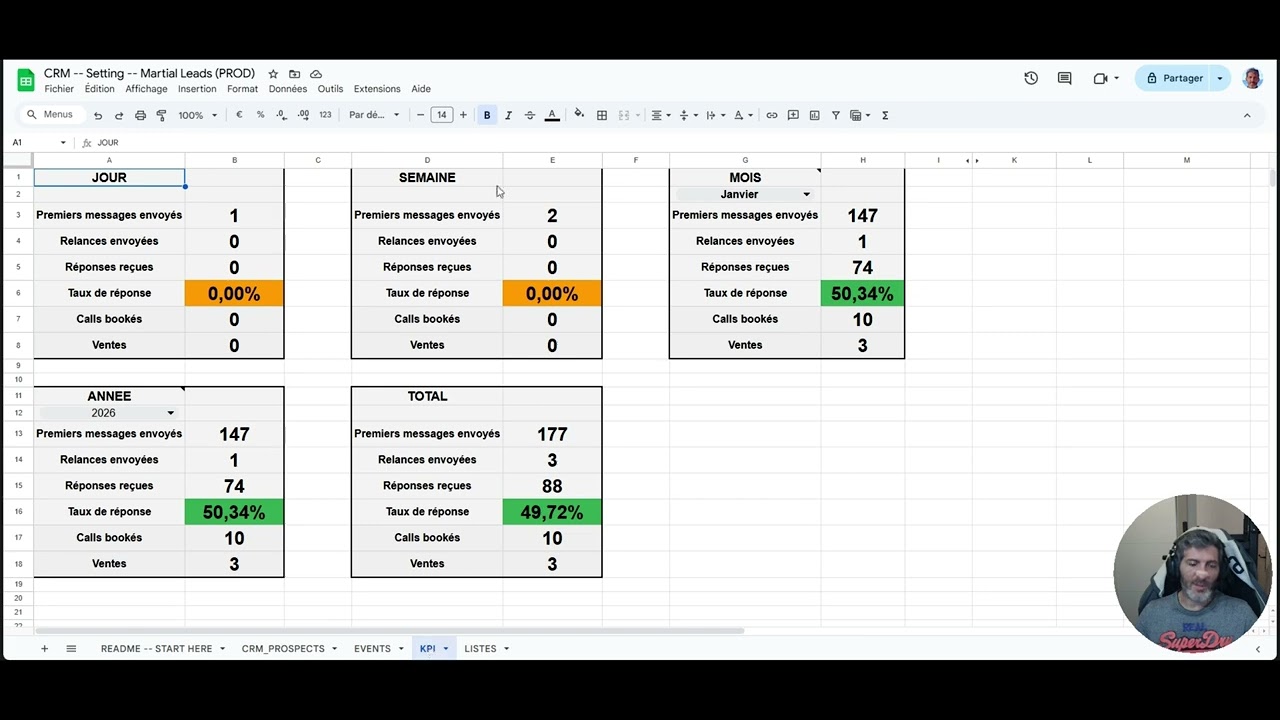Create a filter
1280x720 pixels.
coord(836,115)
